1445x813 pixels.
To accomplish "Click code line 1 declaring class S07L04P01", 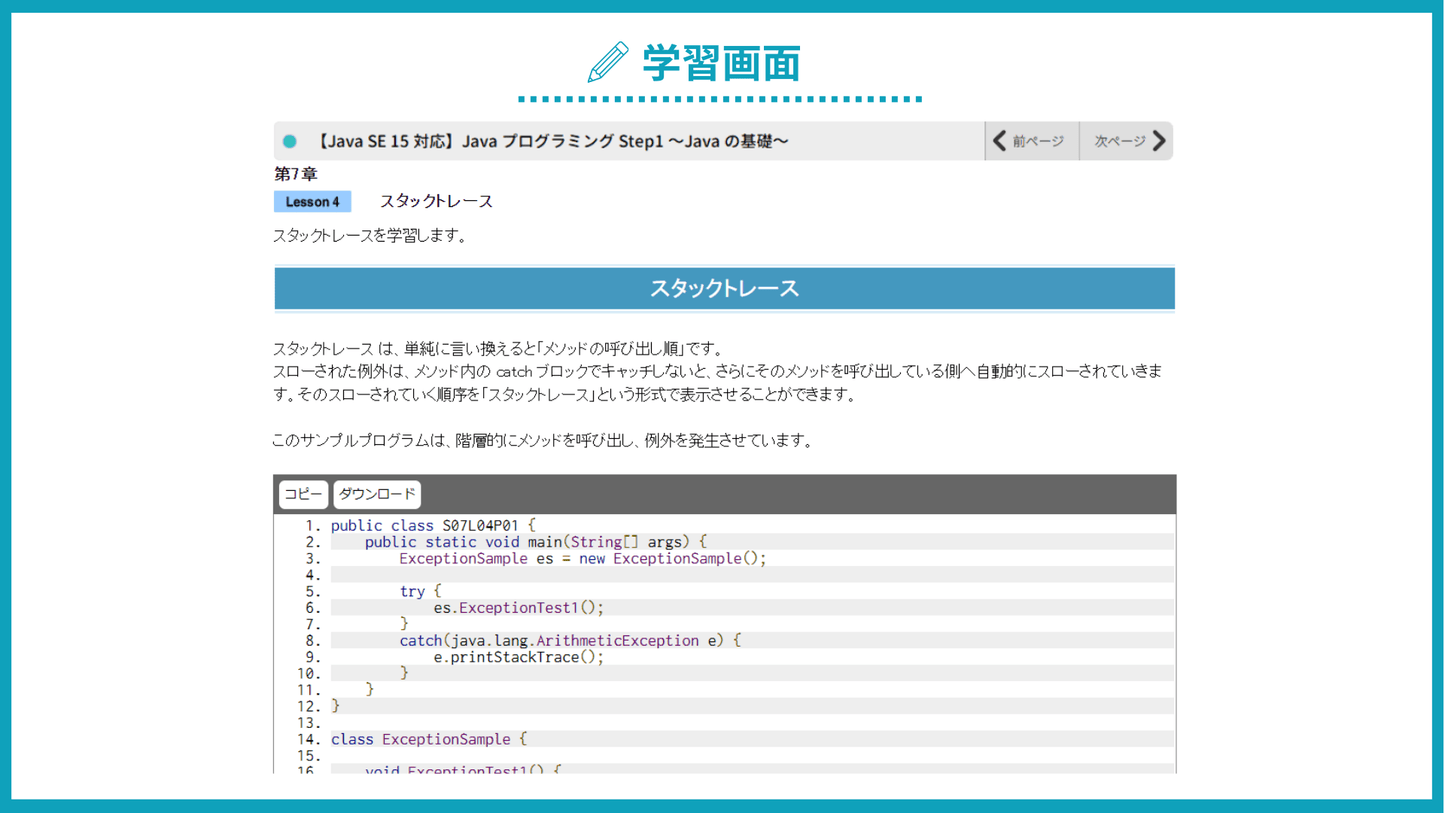I will tap(433, 525).
